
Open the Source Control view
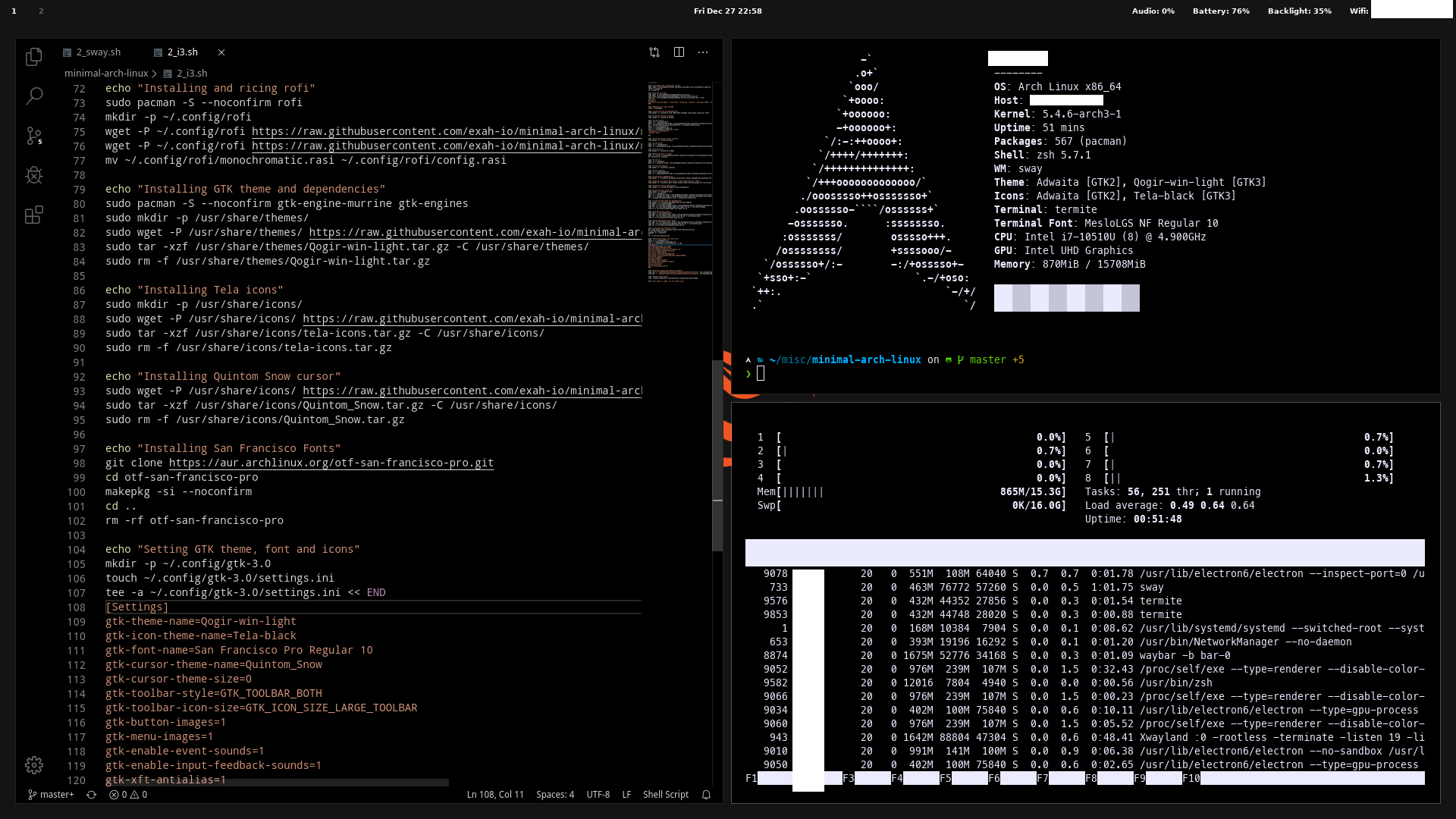(34, 136)
